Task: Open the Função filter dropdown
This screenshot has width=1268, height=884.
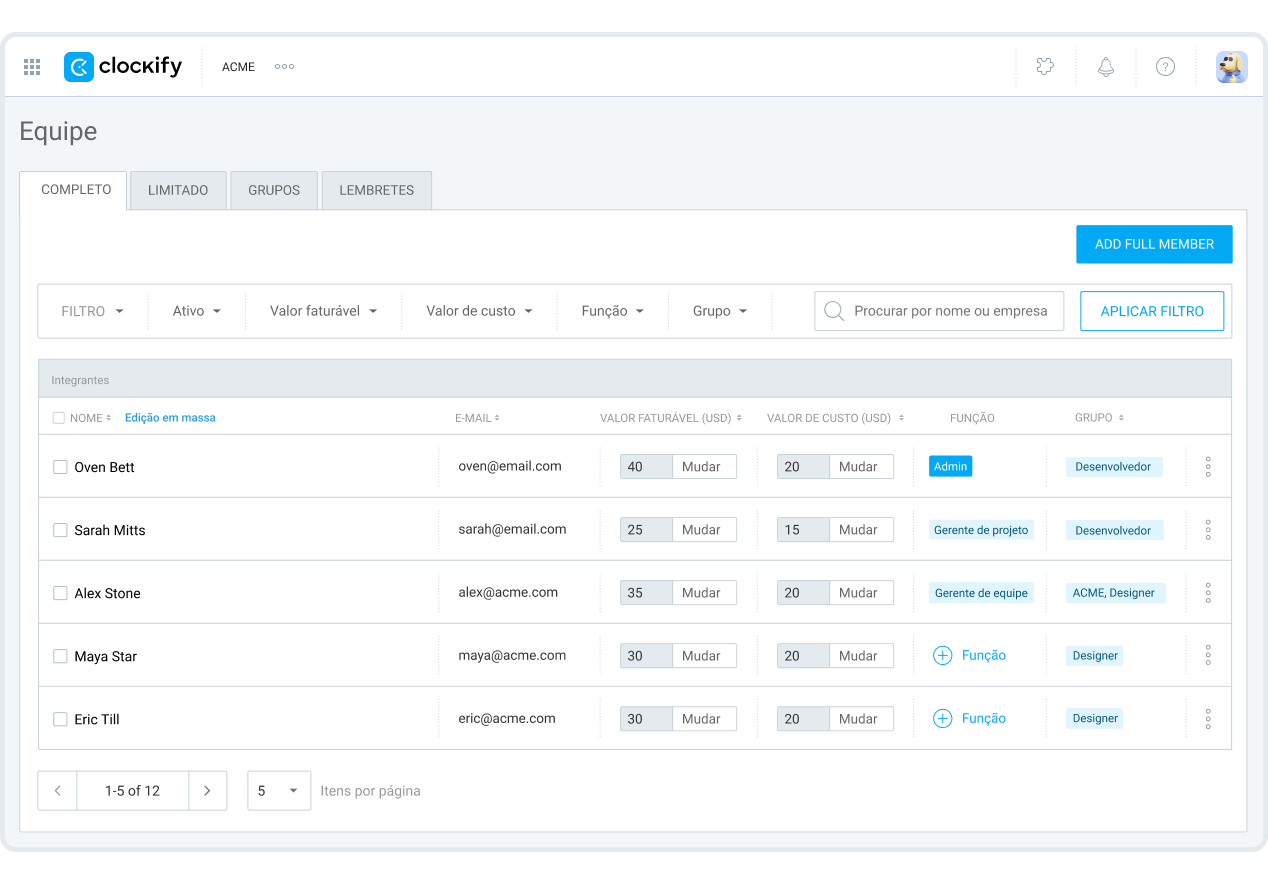Action: (x=612, y=311)
